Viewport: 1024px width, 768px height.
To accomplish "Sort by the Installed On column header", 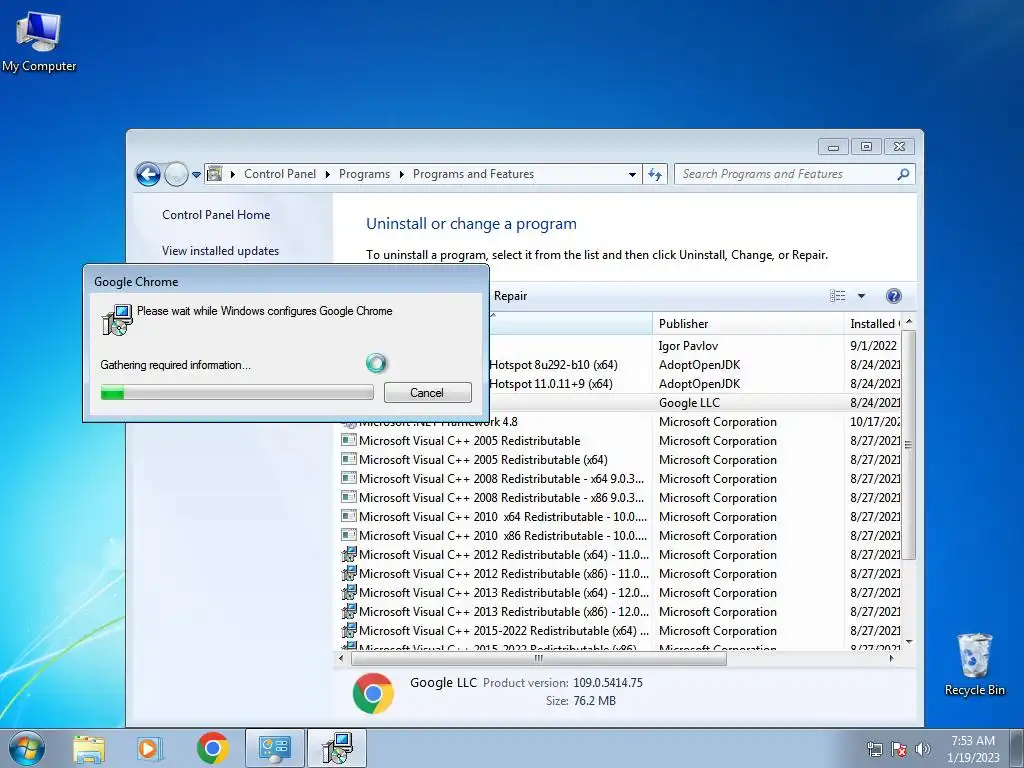I will tap(874, 323).
